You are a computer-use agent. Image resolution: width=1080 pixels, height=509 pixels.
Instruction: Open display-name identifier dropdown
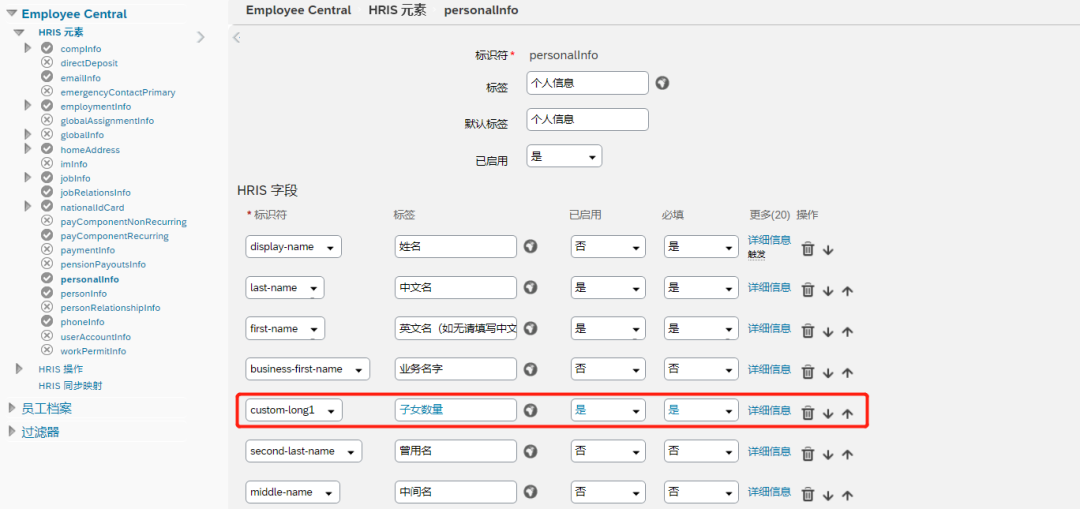point(293,247)
